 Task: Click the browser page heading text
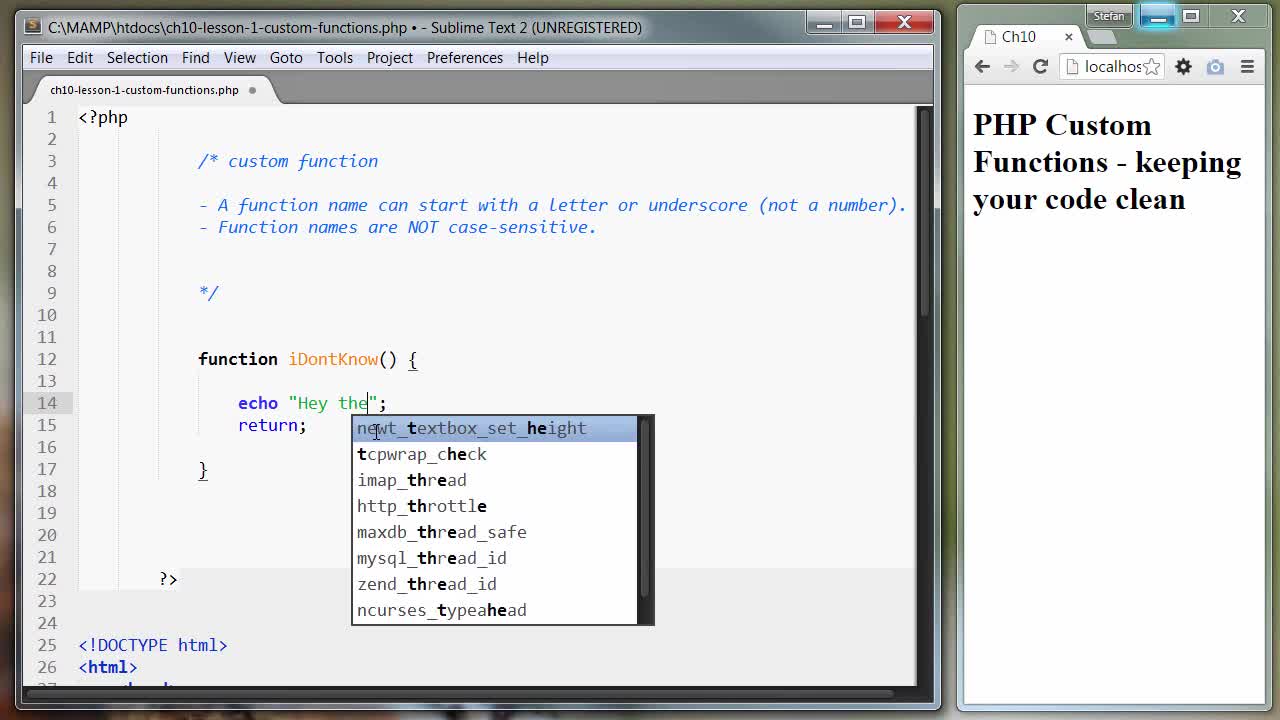[1107, 162]
